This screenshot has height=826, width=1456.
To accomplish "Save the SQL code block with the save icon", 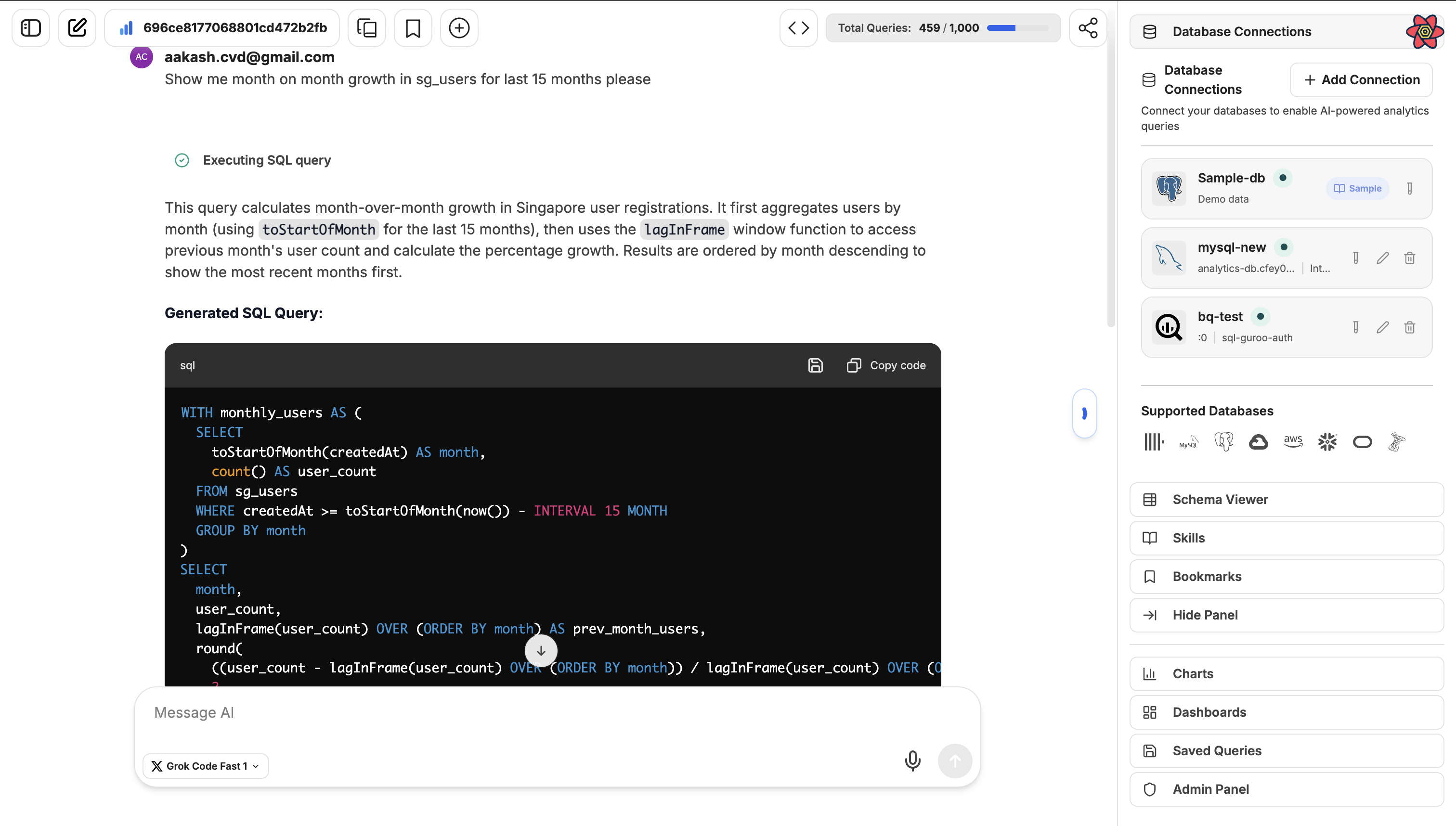I will click(x=815, y=365).
